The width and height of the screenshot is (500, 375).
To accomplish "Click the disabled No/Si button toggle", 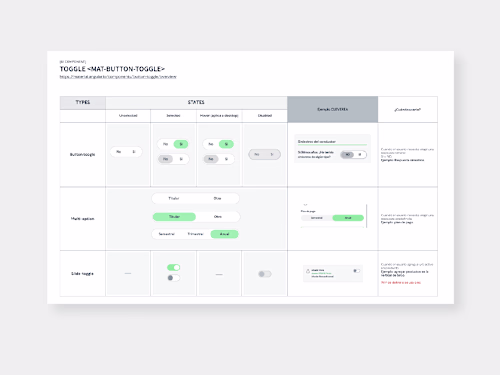I will pos(264,154).
